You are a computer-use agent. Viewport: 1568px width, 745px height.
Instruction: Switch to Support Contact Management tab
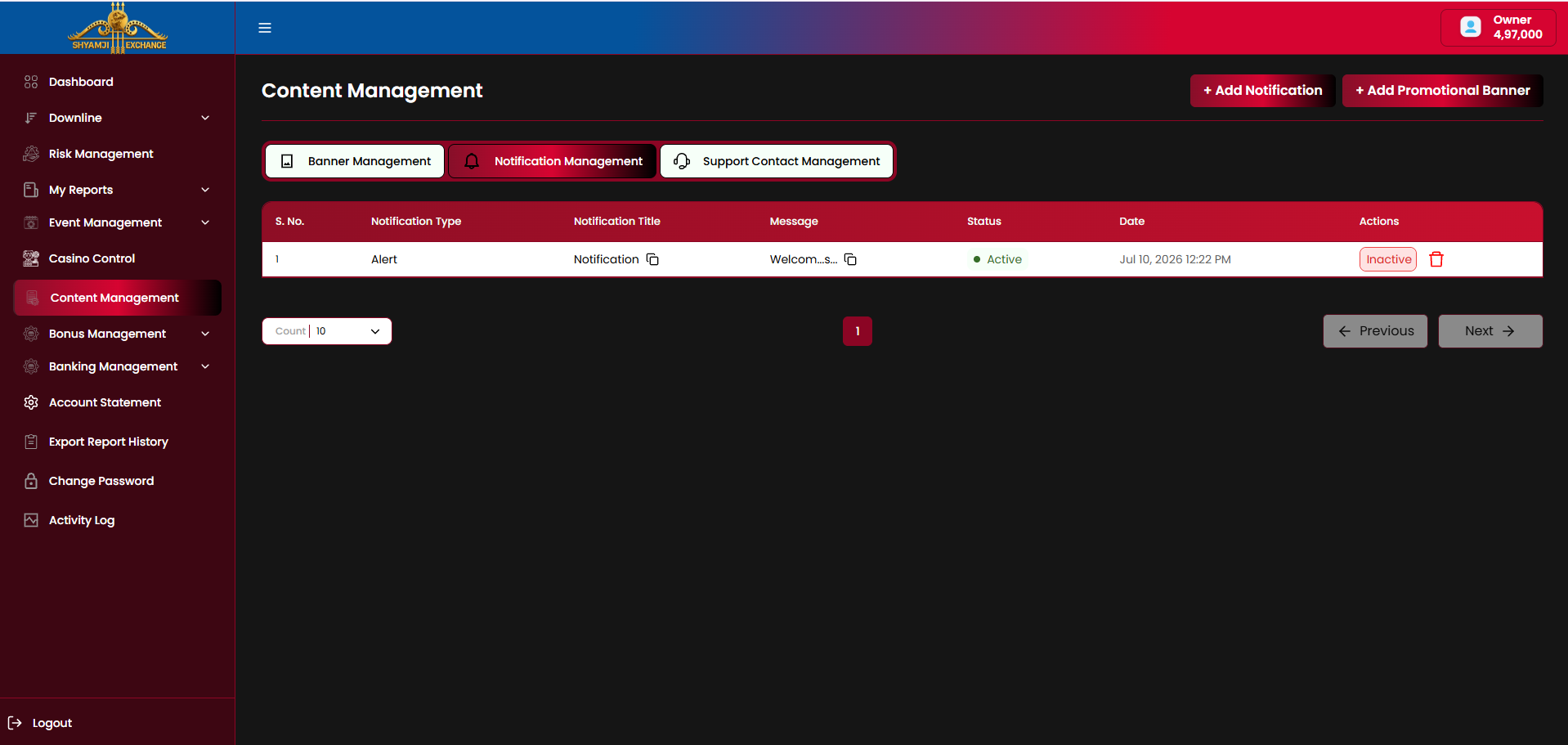click(x=777, y=161)
